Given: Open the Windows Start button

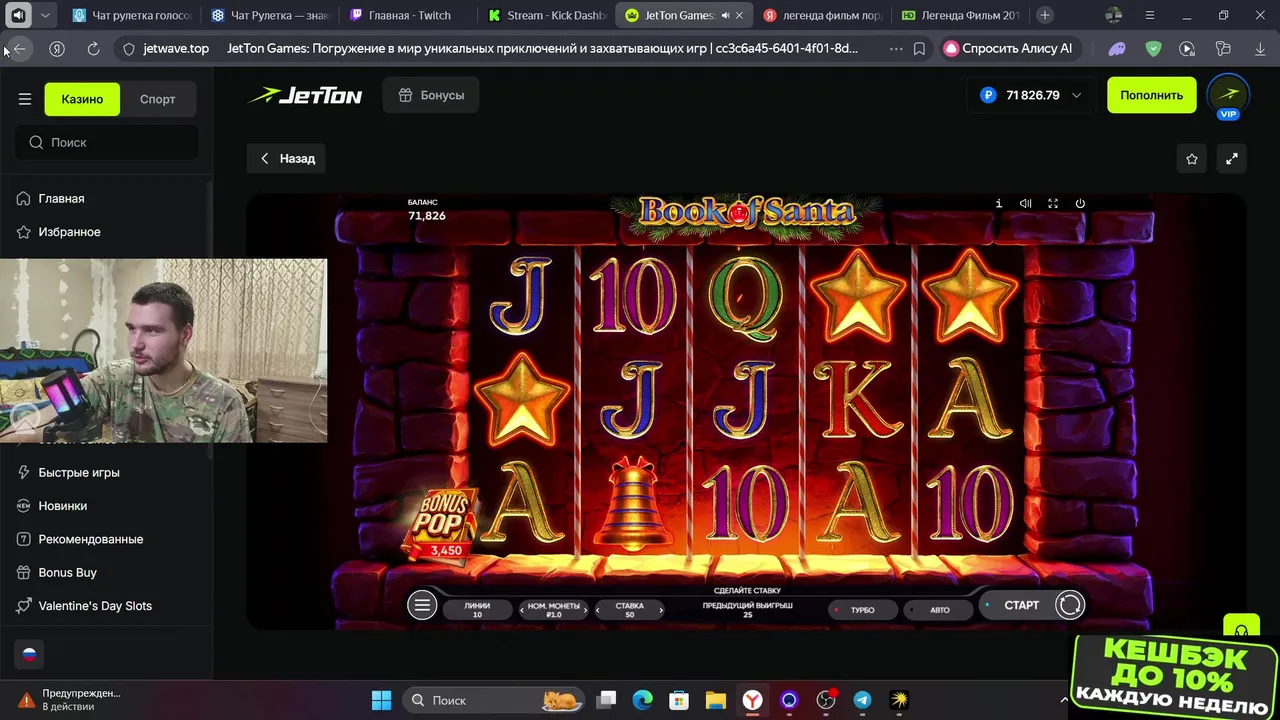Looking at the screenshot, I should coord(382,700).
